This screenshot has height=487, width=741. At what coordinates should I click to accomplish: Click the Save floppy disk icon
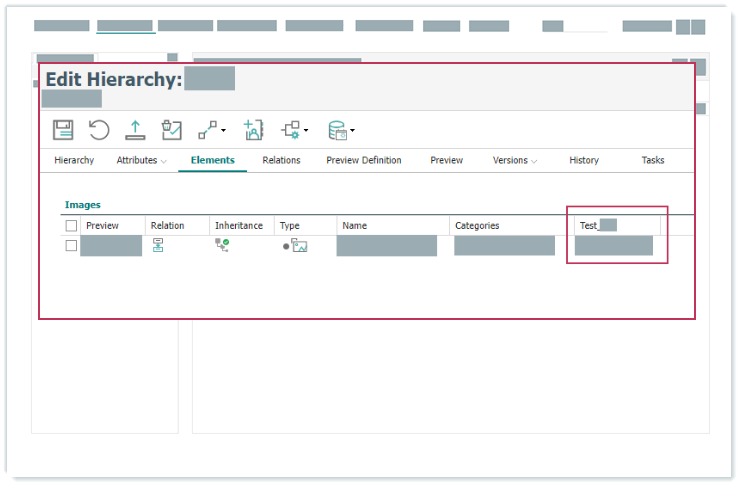point(62,129)
